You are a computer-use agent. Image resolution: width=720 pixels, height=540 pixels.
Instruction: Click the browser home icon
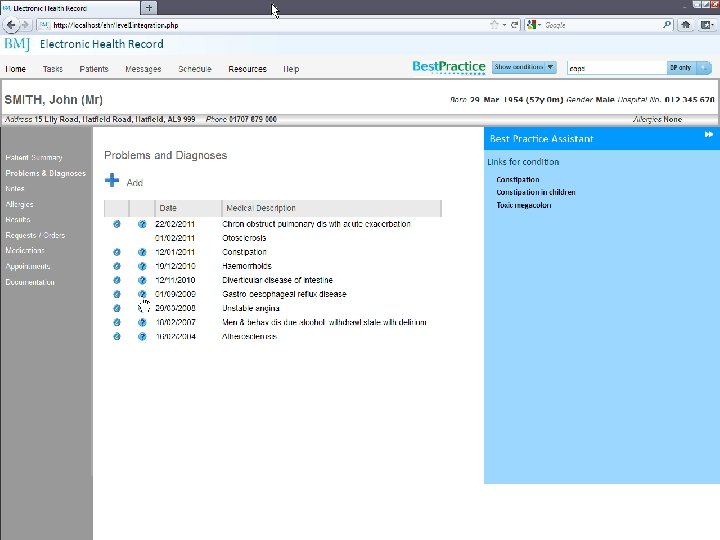click(x=686, y=25)
